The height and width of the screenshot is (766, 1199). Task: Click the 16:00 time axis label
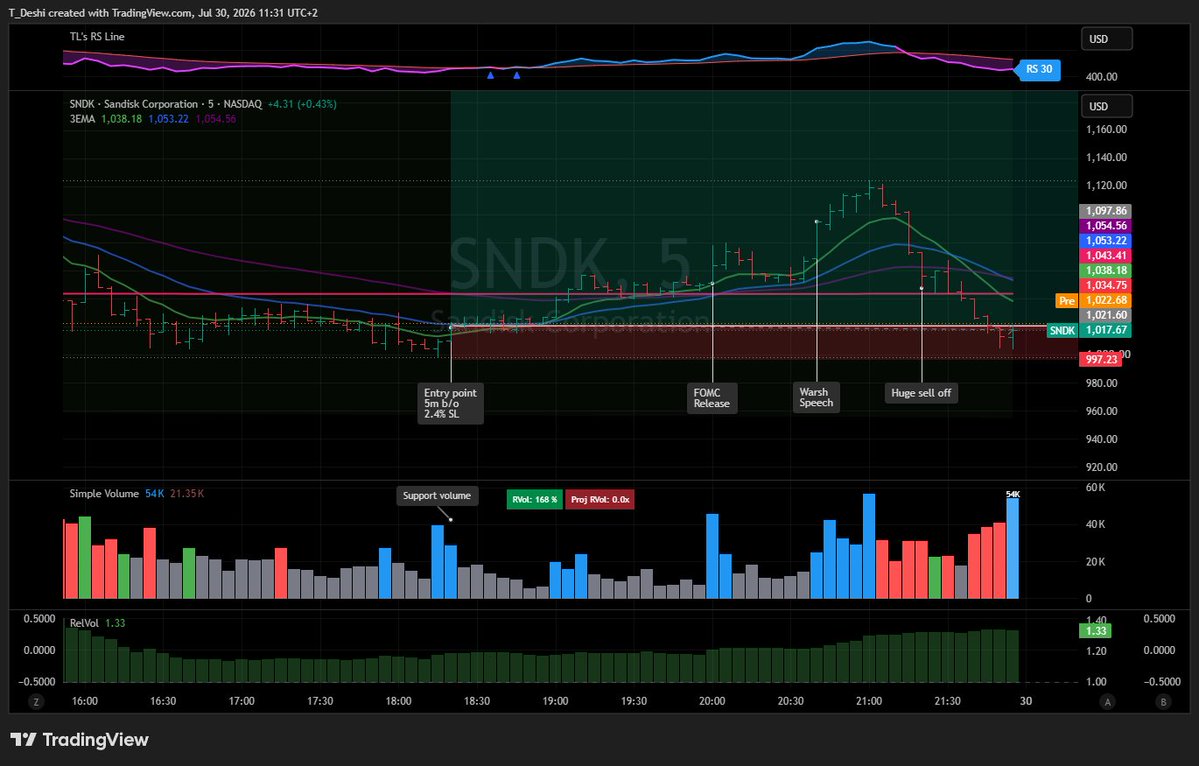pyautogui.click(x=85, y=702)
